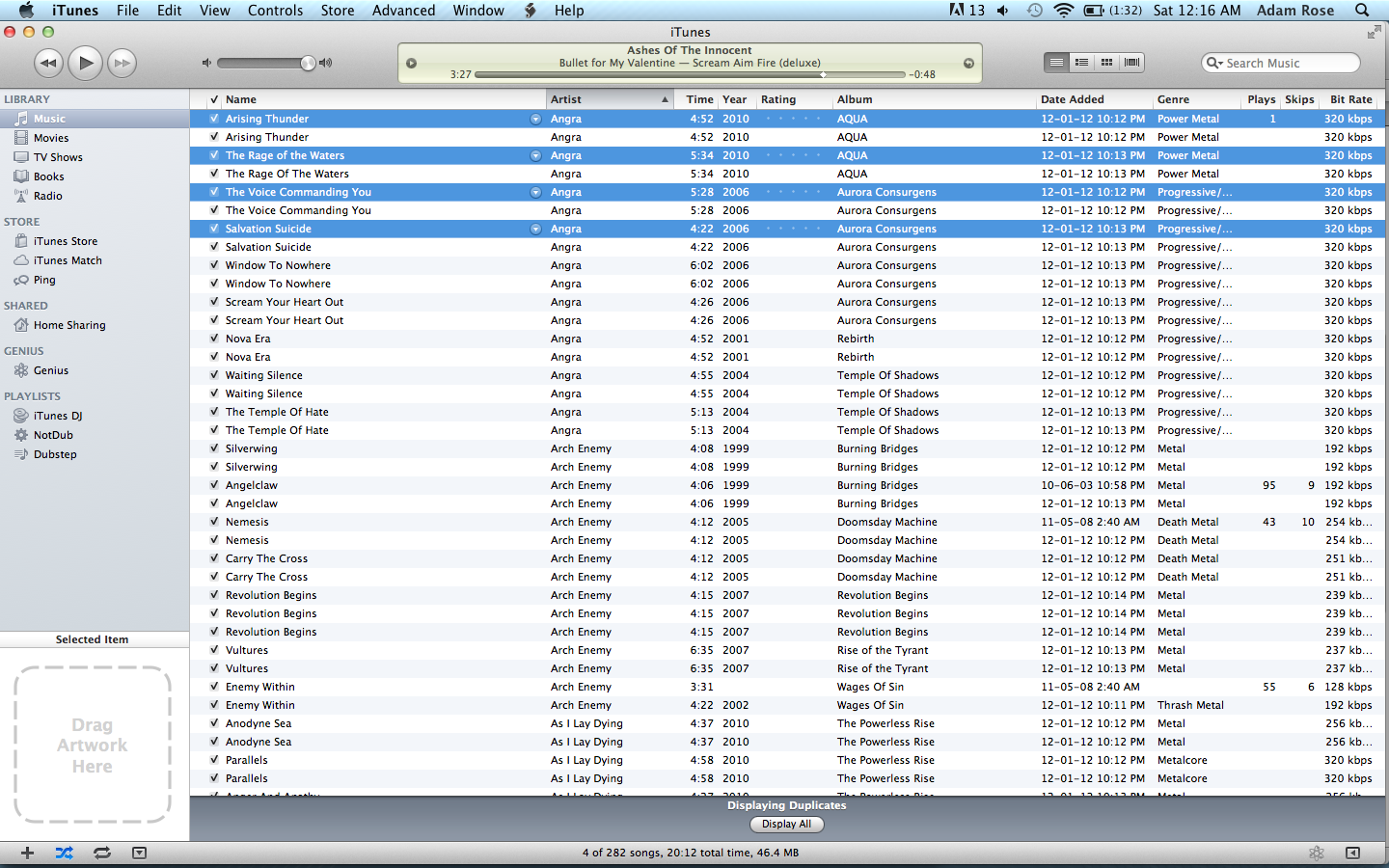Open Movies library in sidebar
Screen dimensions: 1389x868
point(95,138)
